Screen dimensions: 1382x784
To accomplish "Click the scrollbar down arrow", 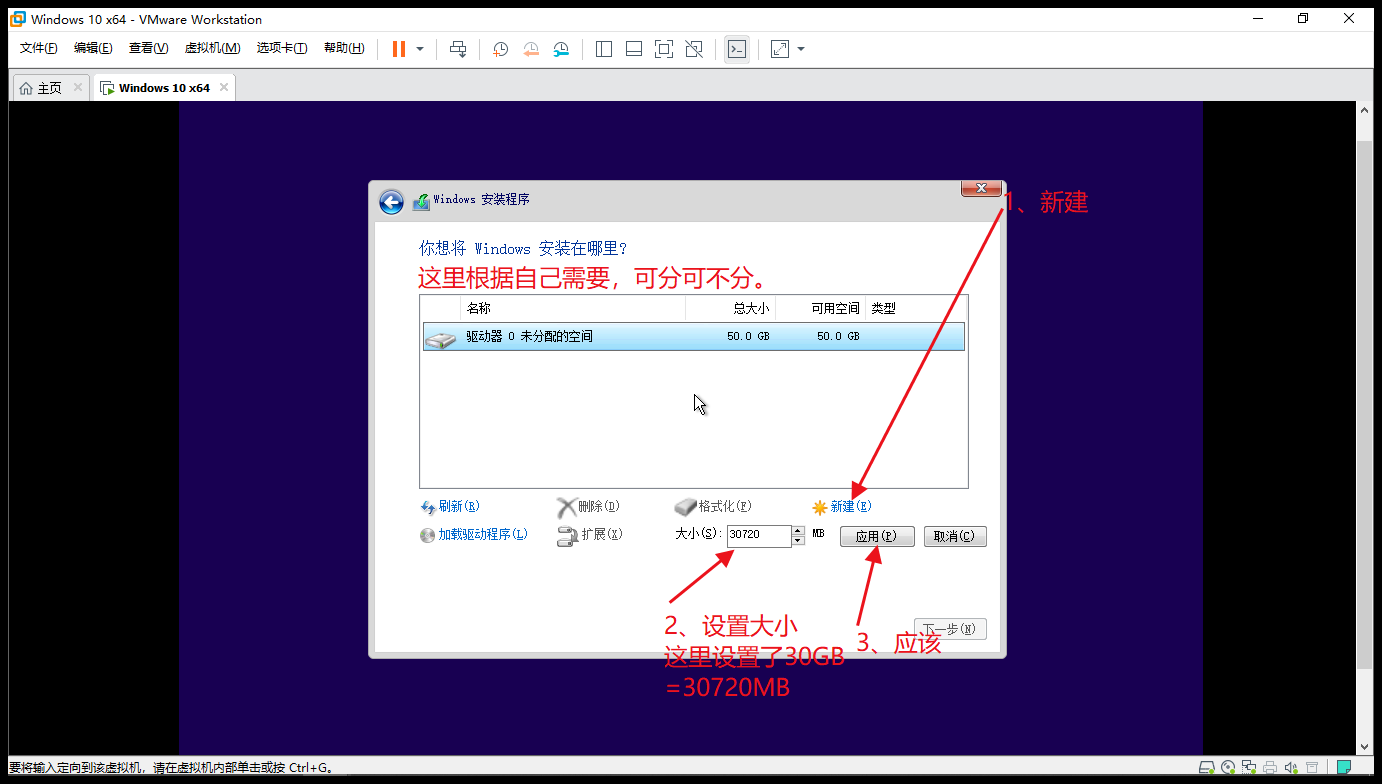I will pos(1365,746).
